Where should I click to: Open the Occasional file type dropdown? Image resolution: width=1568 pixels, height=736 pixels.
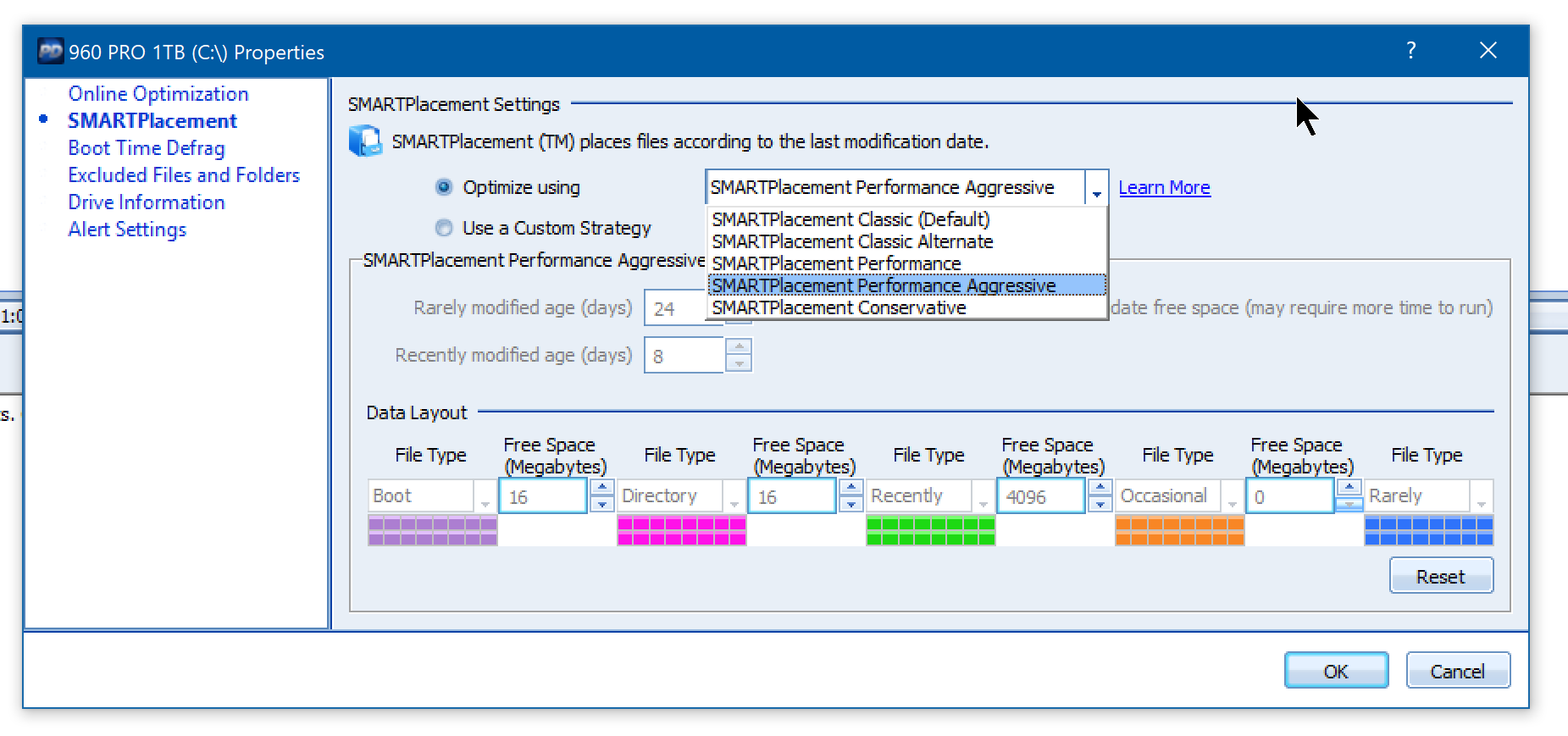[x=1232, y=496]
